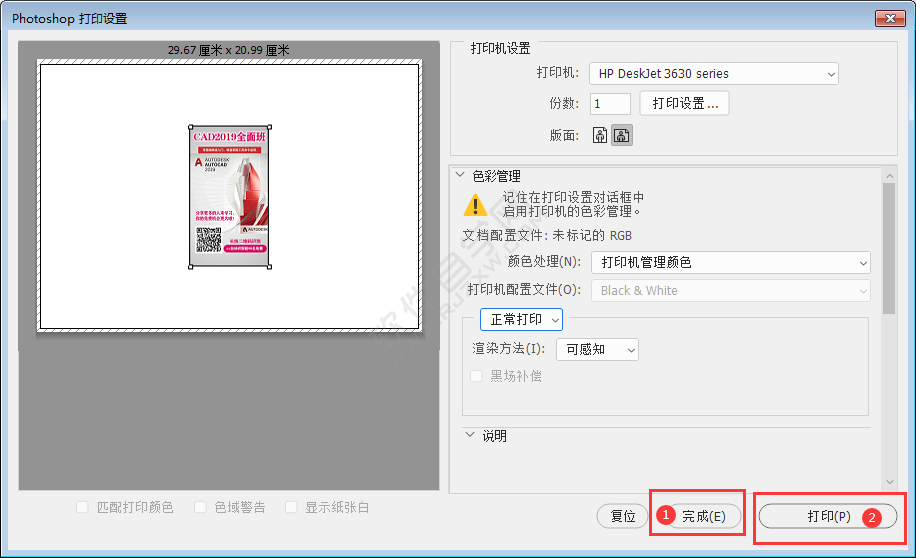The height and width of the screenshot is (558, 916).
Task: Click the 29.67 厘米 x 20.99 厘米 size label
Action: click(228, 50)
